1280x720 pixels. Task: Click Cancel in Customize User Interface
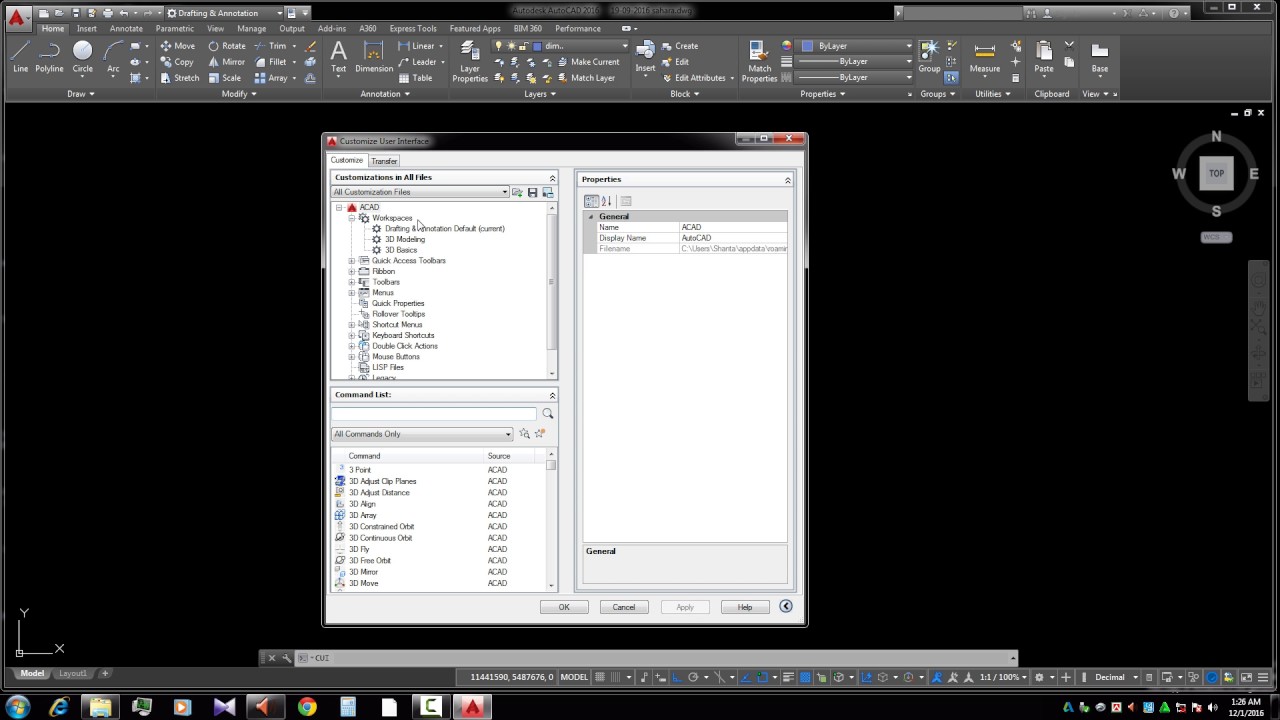coord(624,607)
